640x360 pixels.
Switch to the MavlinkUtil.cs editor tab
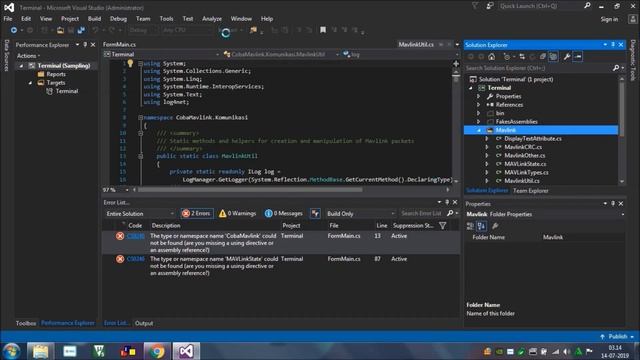pyautogui.click(x=416, y=44)
